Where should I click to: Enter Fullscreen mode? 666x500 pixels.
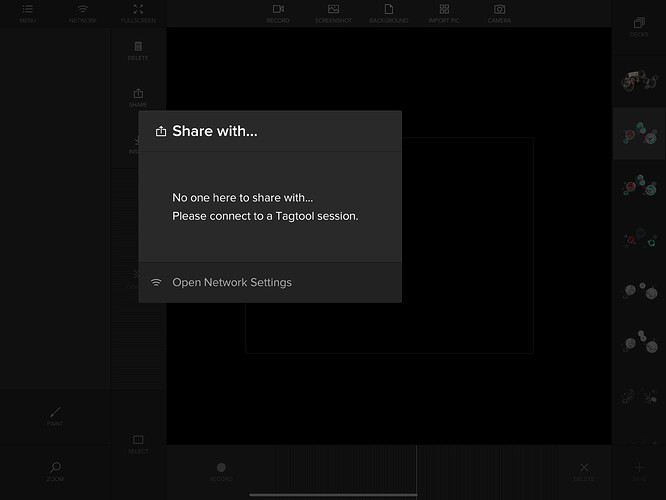coord(138,13)
